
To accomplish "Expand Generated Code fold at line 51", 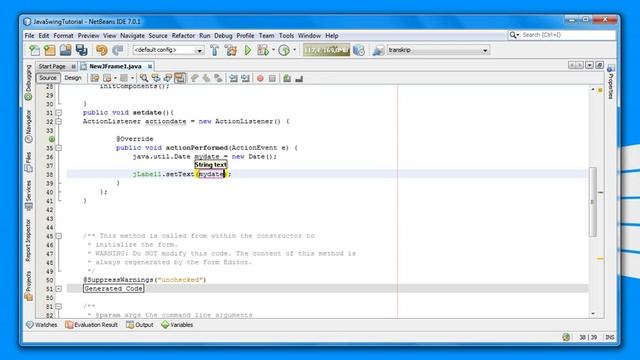I will coord(59,289).
